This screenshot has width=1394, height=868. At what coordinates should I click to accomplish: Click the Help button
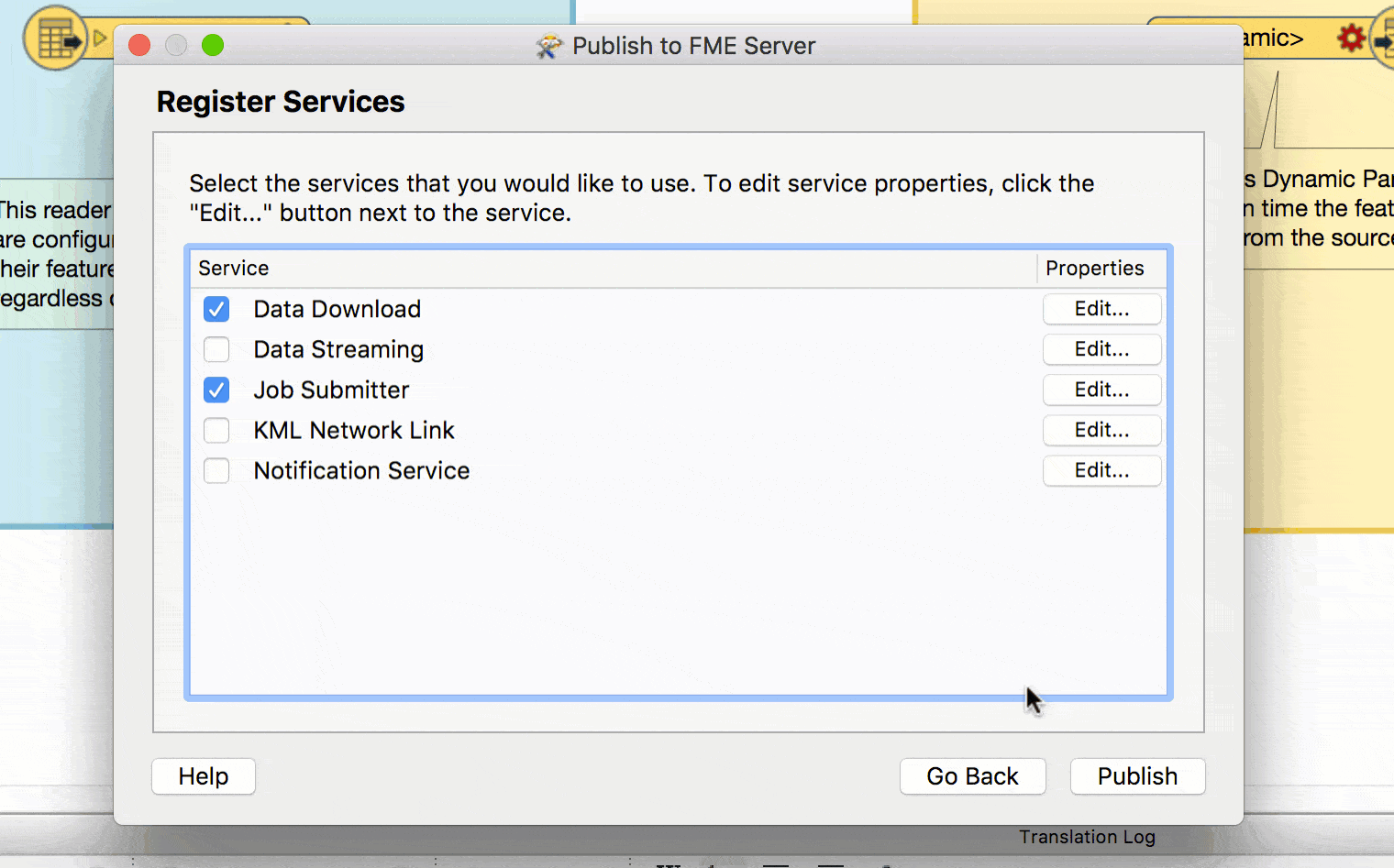click(204, 776)
